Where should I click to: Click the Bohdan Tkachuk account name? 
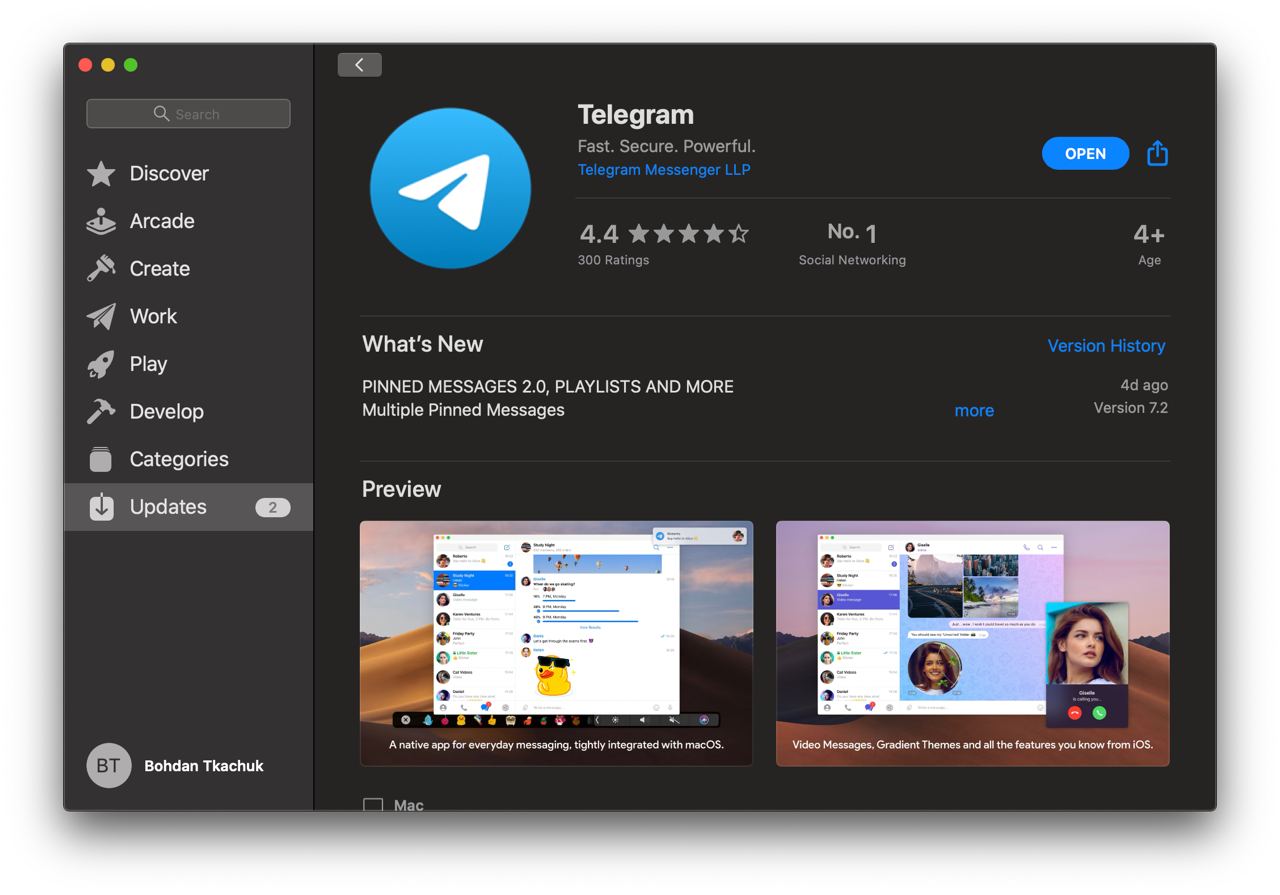[x=204, y=766]
